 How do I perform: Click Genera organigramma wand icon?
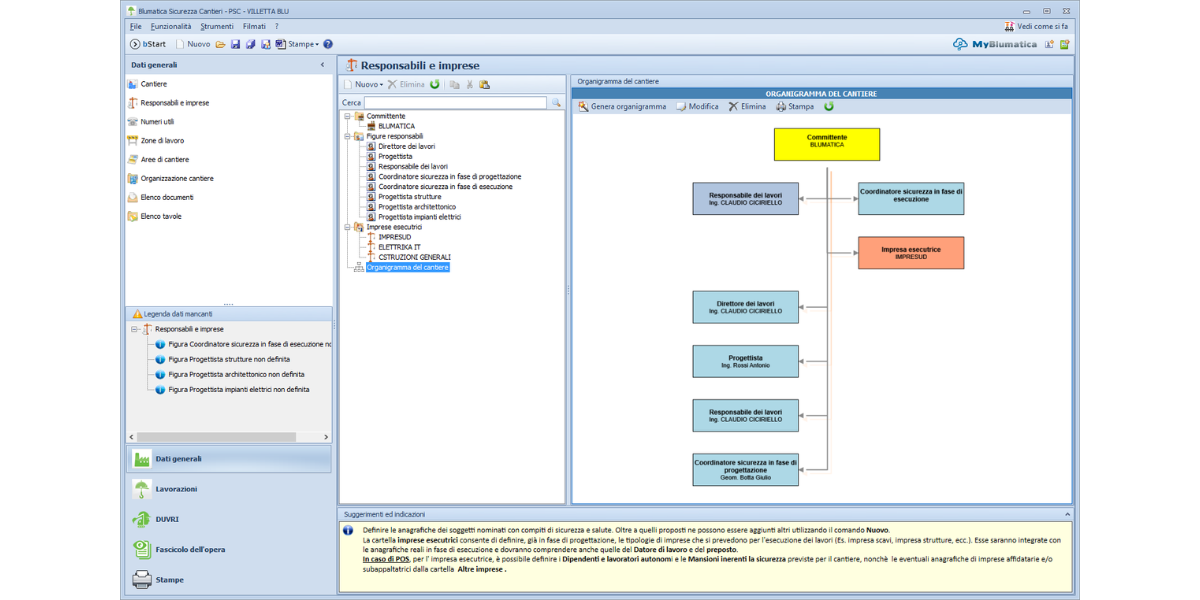pos(583,106)
